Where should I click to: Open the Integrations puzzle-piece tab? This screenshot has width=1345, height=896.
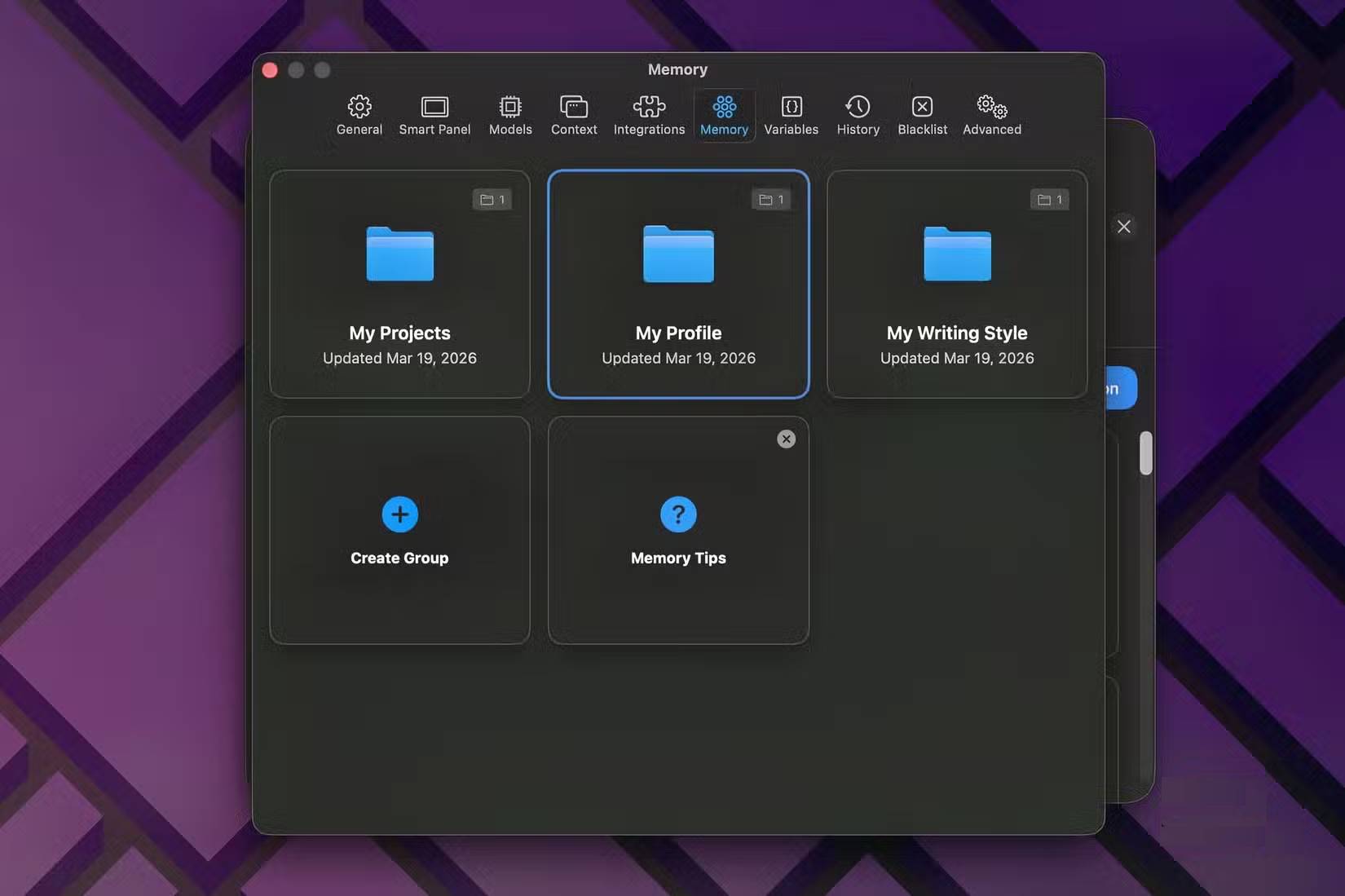click(x=649, y=115)
